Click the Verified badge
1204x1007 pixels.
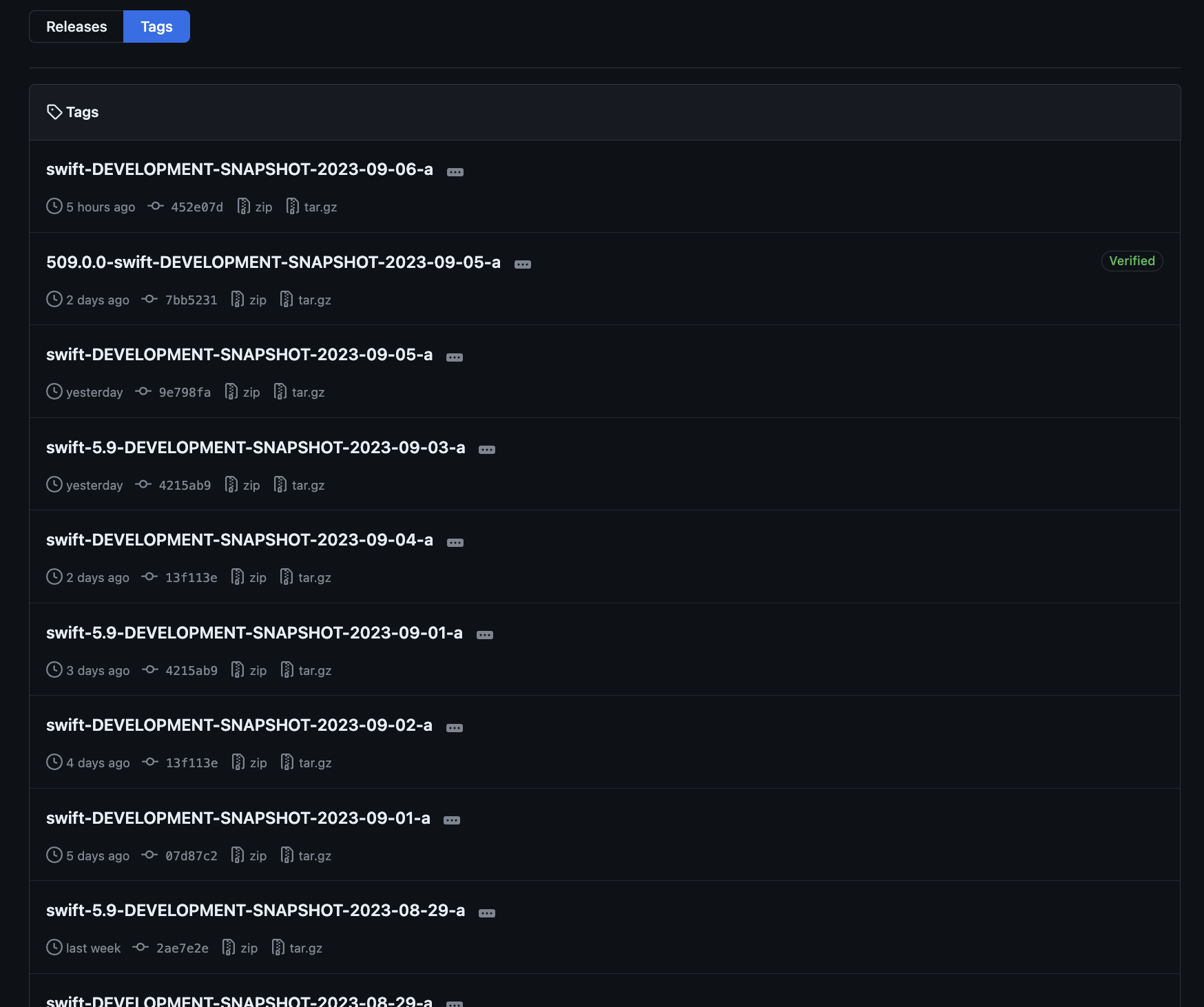click(1132, 261)
